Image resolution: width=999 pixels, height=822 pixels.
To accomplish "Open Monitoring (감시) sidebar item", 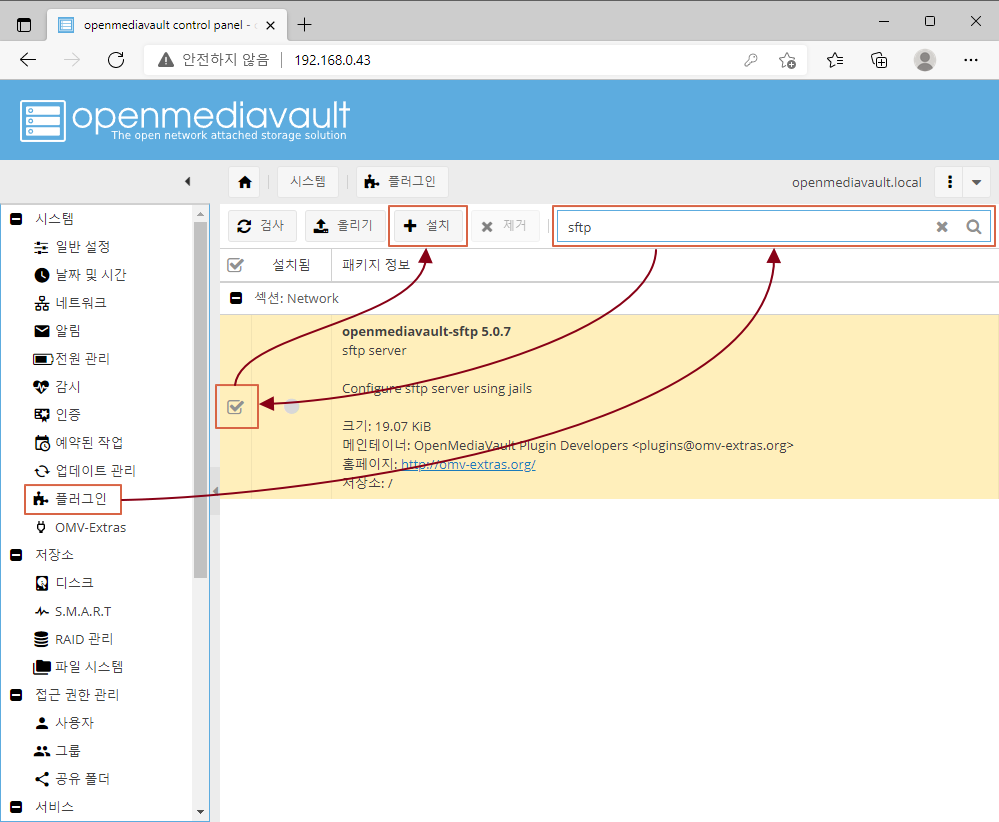I will [57, 387].
